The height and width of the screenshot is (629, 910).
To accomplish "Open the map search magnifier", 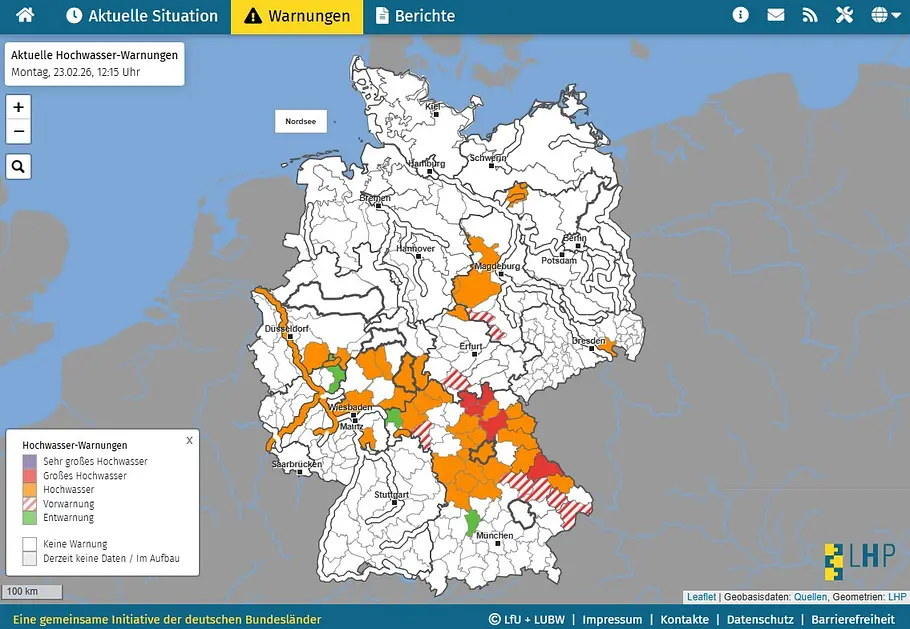I will (x=19, y=167).
